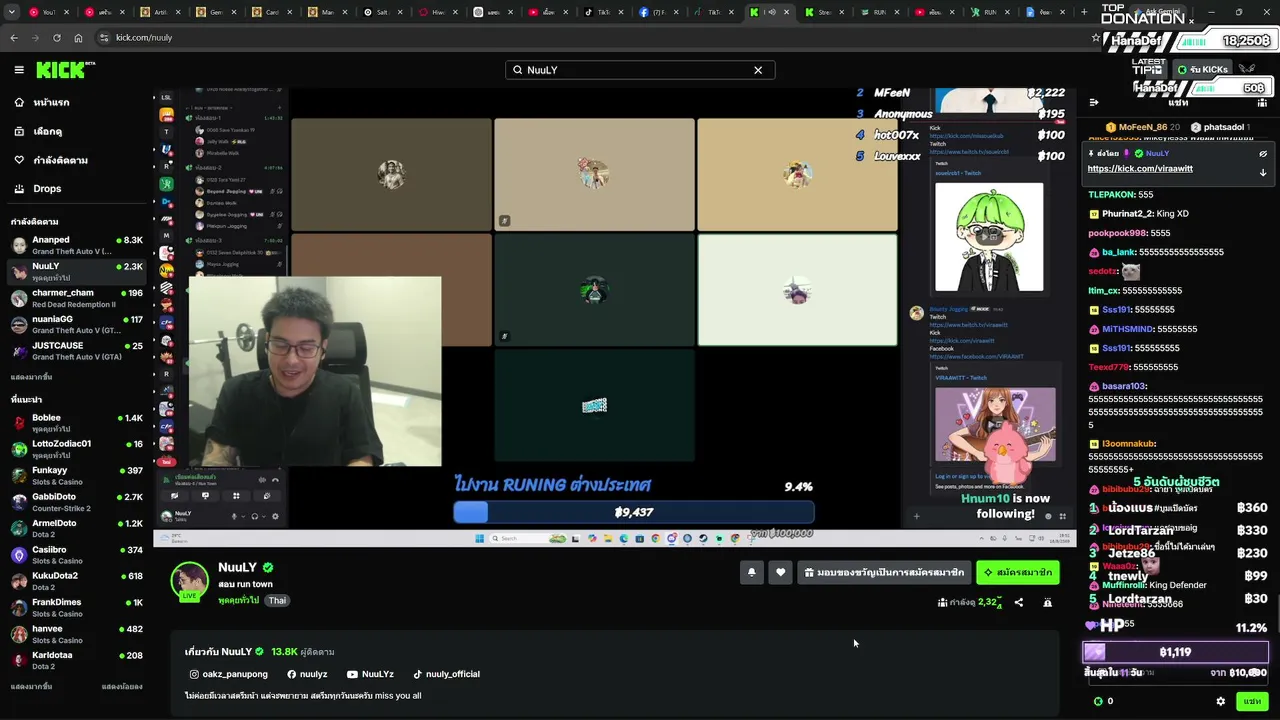
Task: Bookmark this page with star icon
Action: tap(1096, 37)
